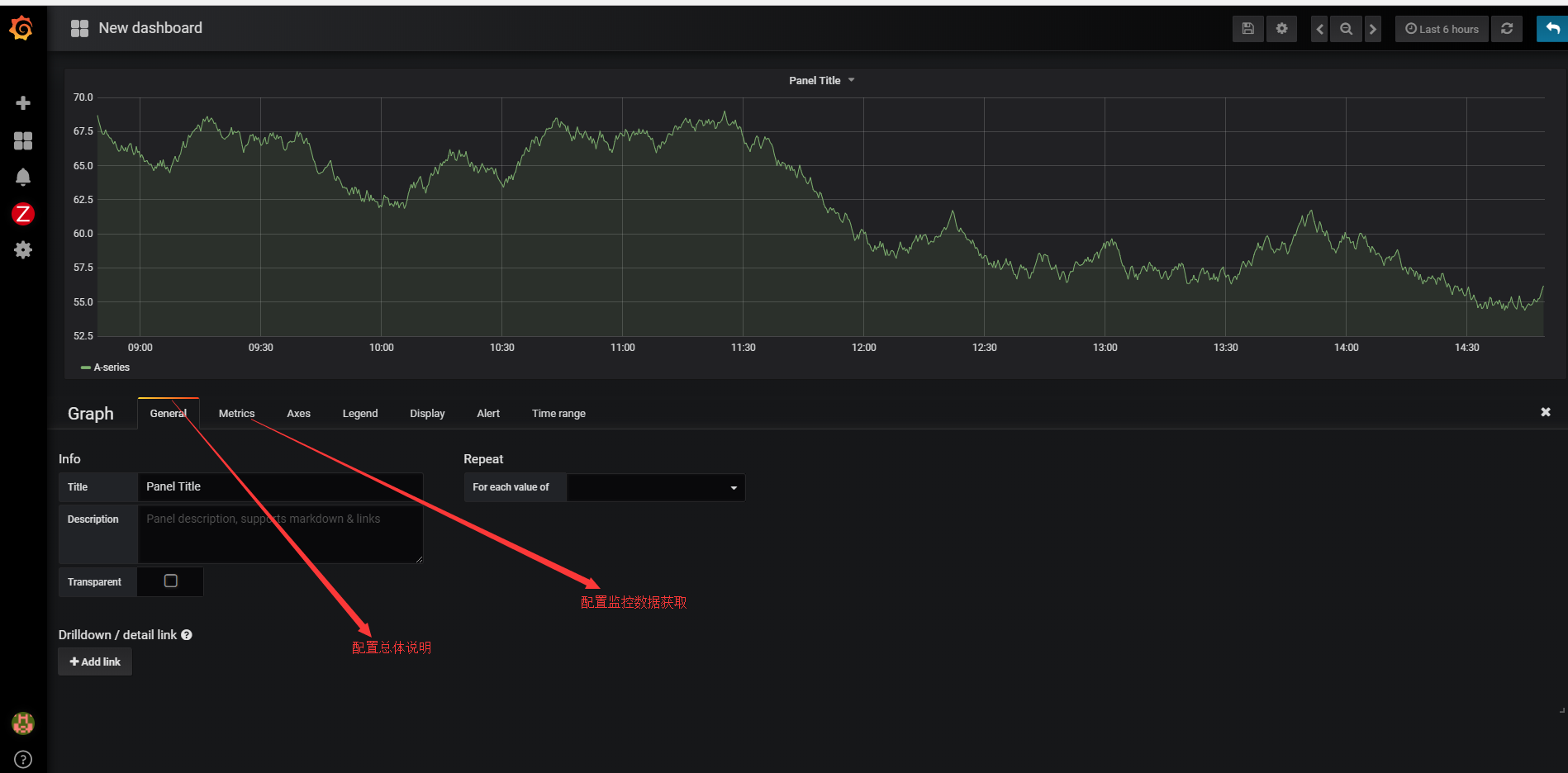Open the Dashboards grid icon in sidebar

point(23,141)
